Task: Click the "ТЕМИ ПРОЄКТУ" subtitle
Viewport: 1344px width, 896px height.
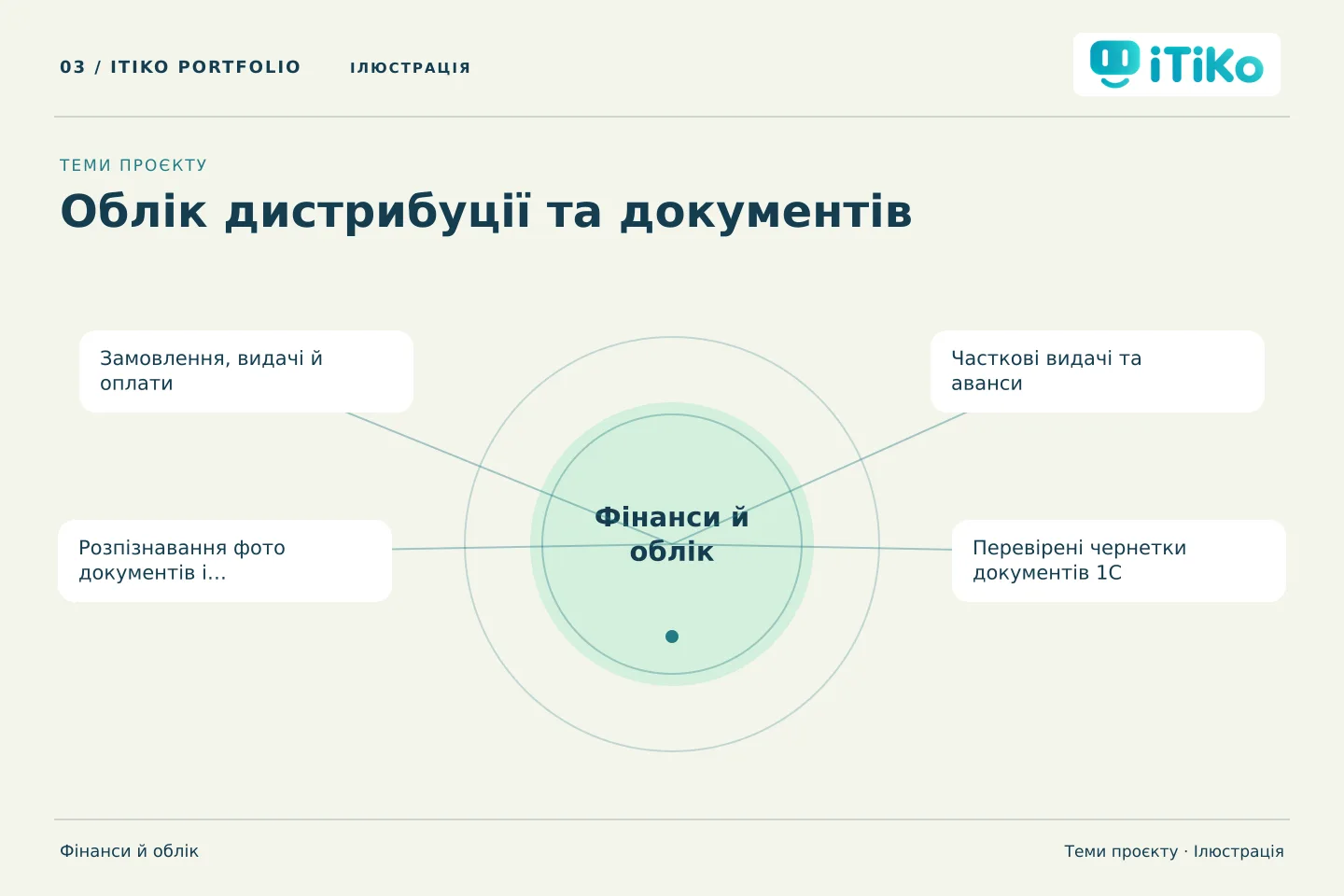Action: pyautogui.click(x=133, y=165)
